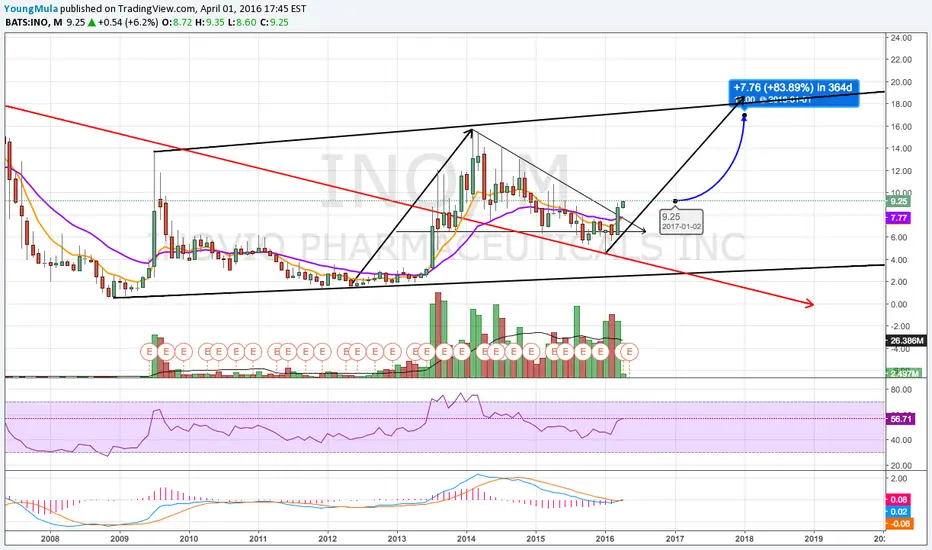Click the purple 7.77 moving average tag
Image resolution: width=932 pixels, height=550 pixels.
[898, 218]
